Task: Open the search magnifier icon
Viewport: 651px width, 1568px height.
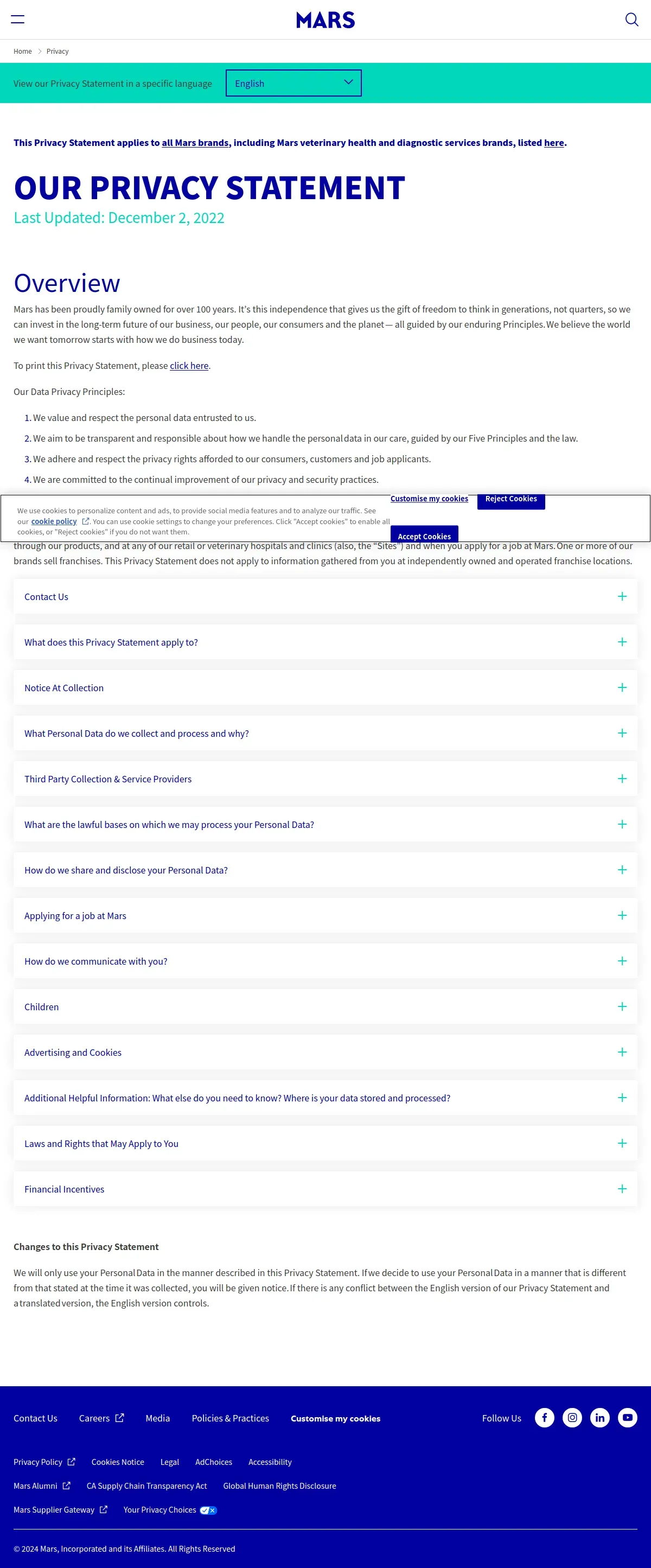Action: [x=631, y=20]
